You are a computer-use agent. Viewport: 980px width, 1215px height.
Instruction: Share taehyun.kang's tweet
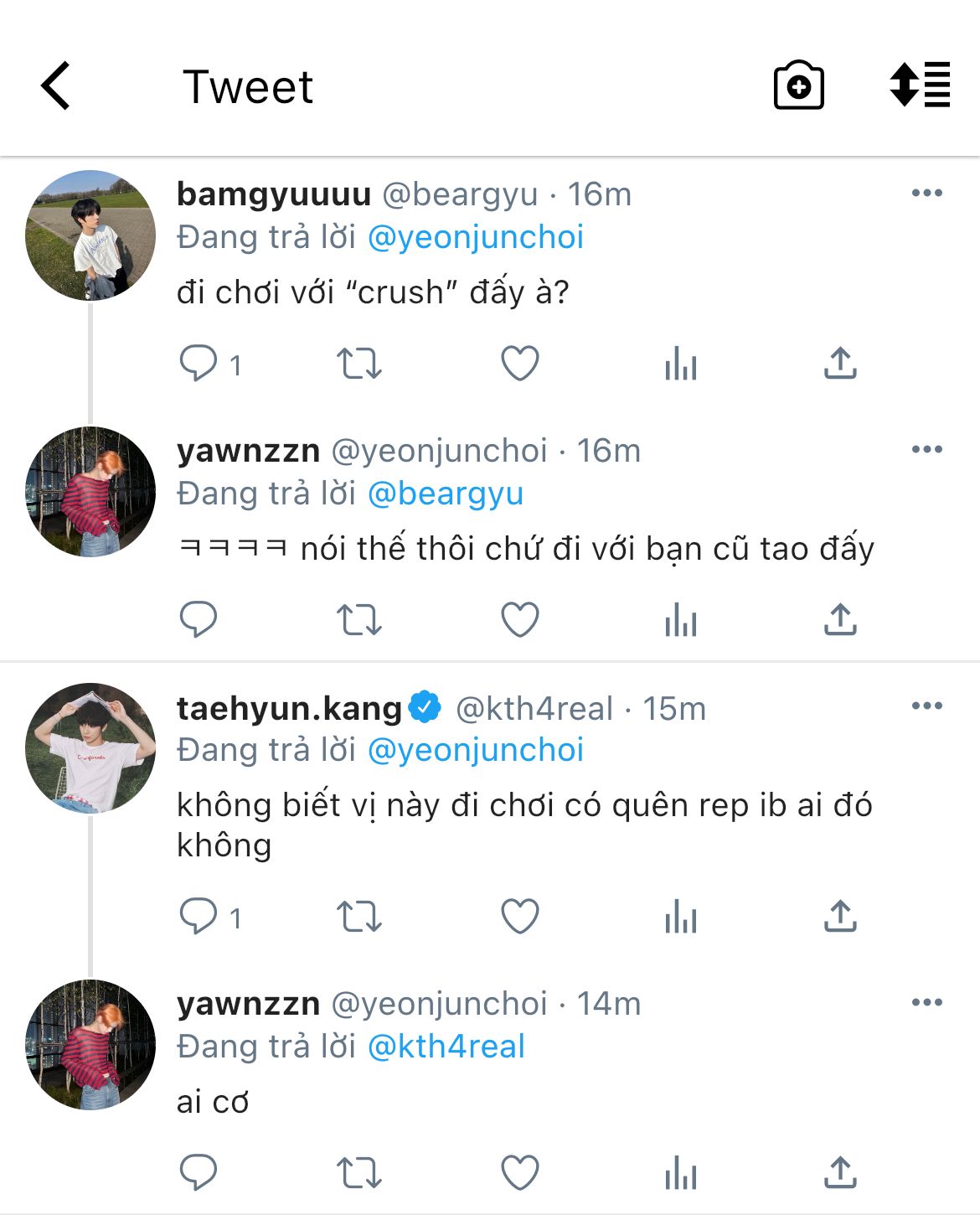pyautogui.click(x=840, y=917)
